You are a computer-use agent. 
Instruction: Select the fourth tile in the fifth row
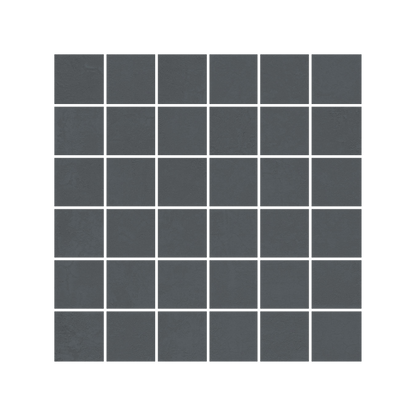234,284
